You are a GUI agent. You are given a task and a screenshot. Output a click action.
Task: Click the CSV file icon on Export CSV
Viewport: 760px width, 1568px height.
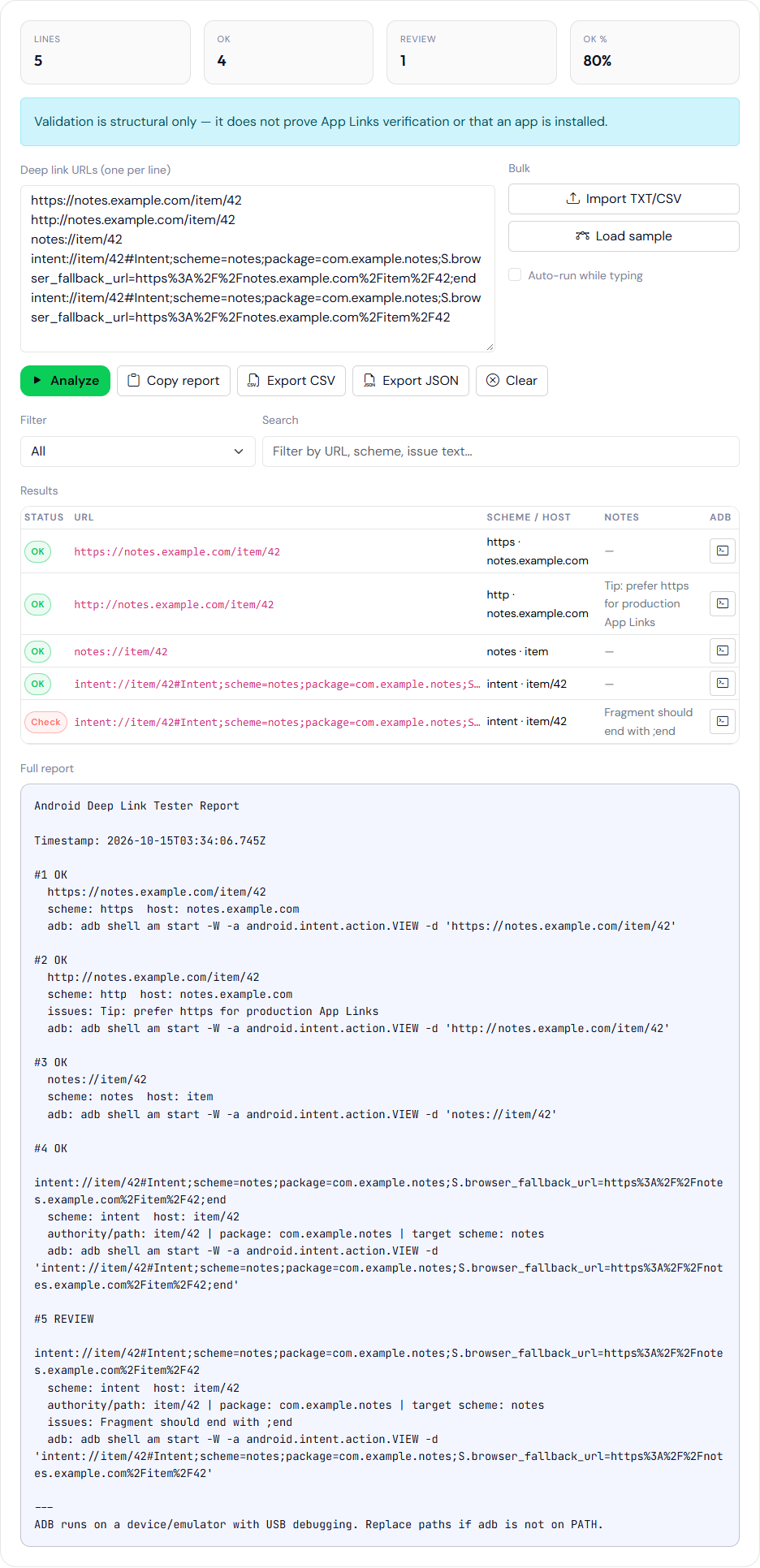tap(253, 381)
